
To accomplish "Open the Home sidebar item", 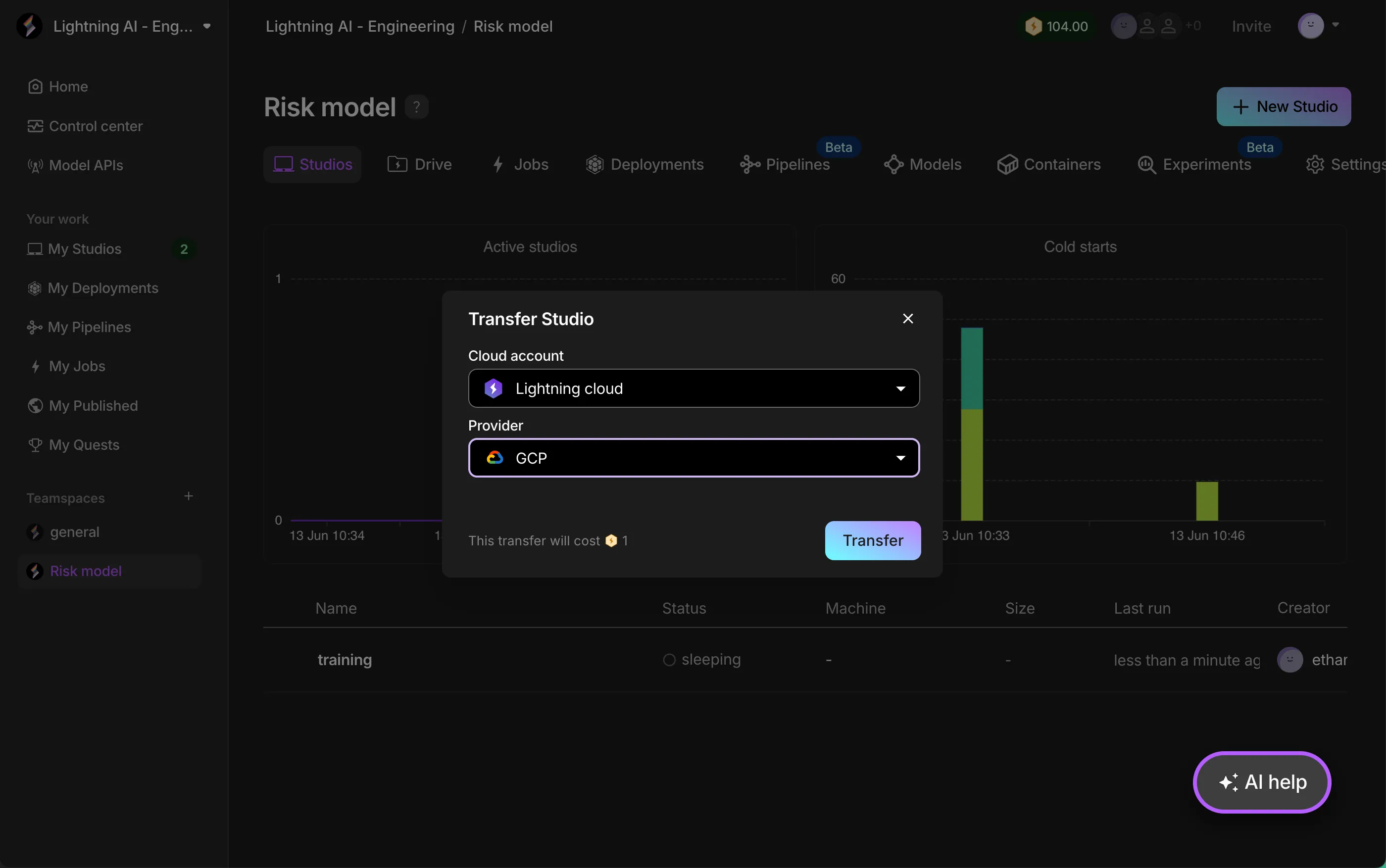I will pos(57,87).
